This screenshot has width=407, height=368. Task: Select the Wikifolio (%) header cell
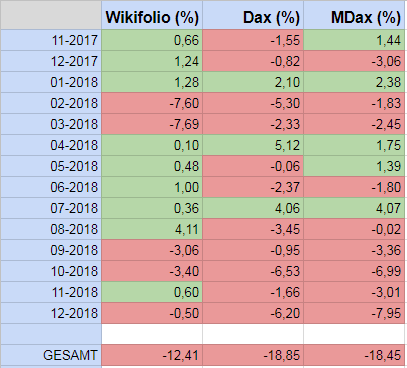coord(152,15)
